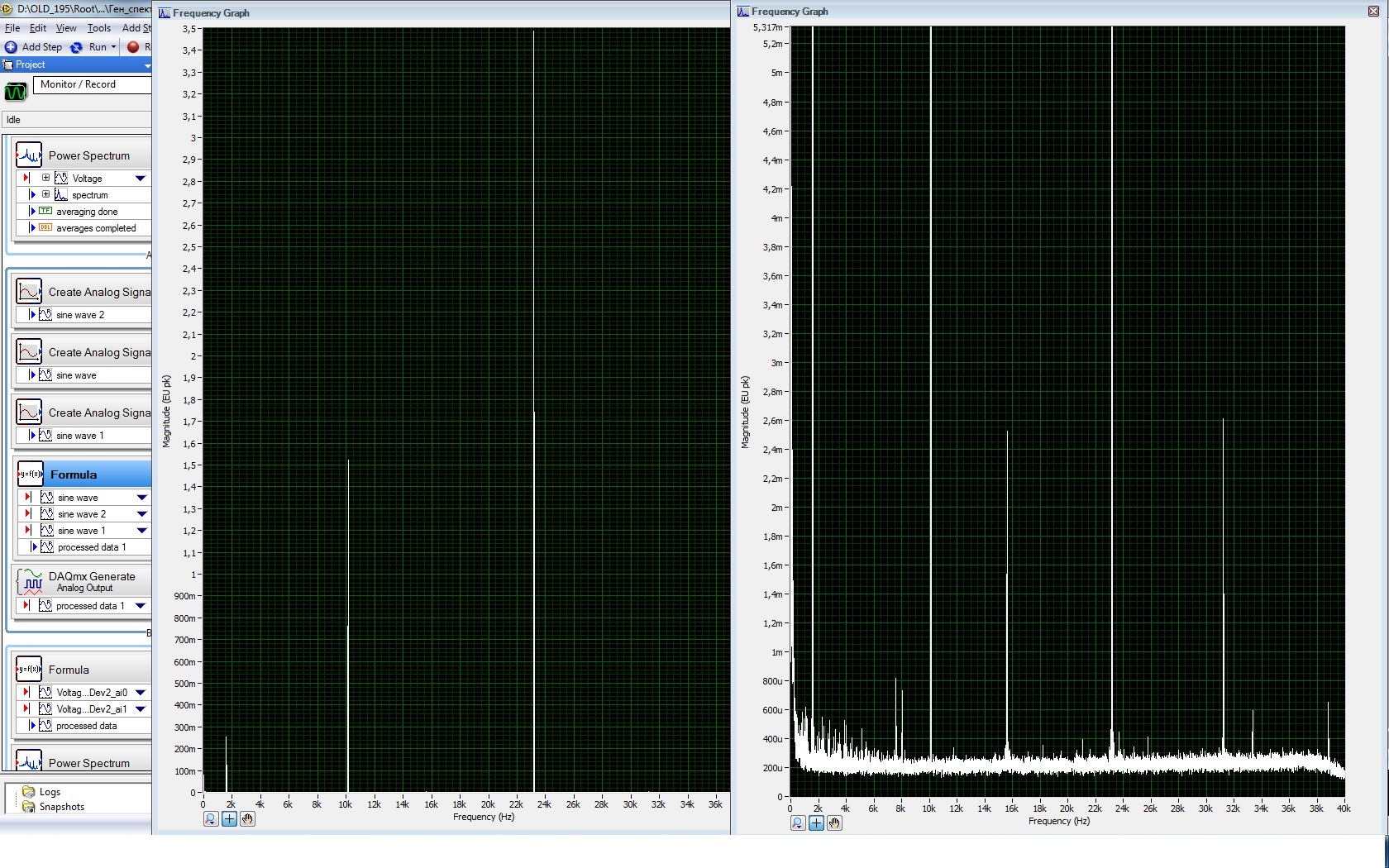Click the 'averages completed' output row
Screen dimensions: 1389x868
coord(84,228)
